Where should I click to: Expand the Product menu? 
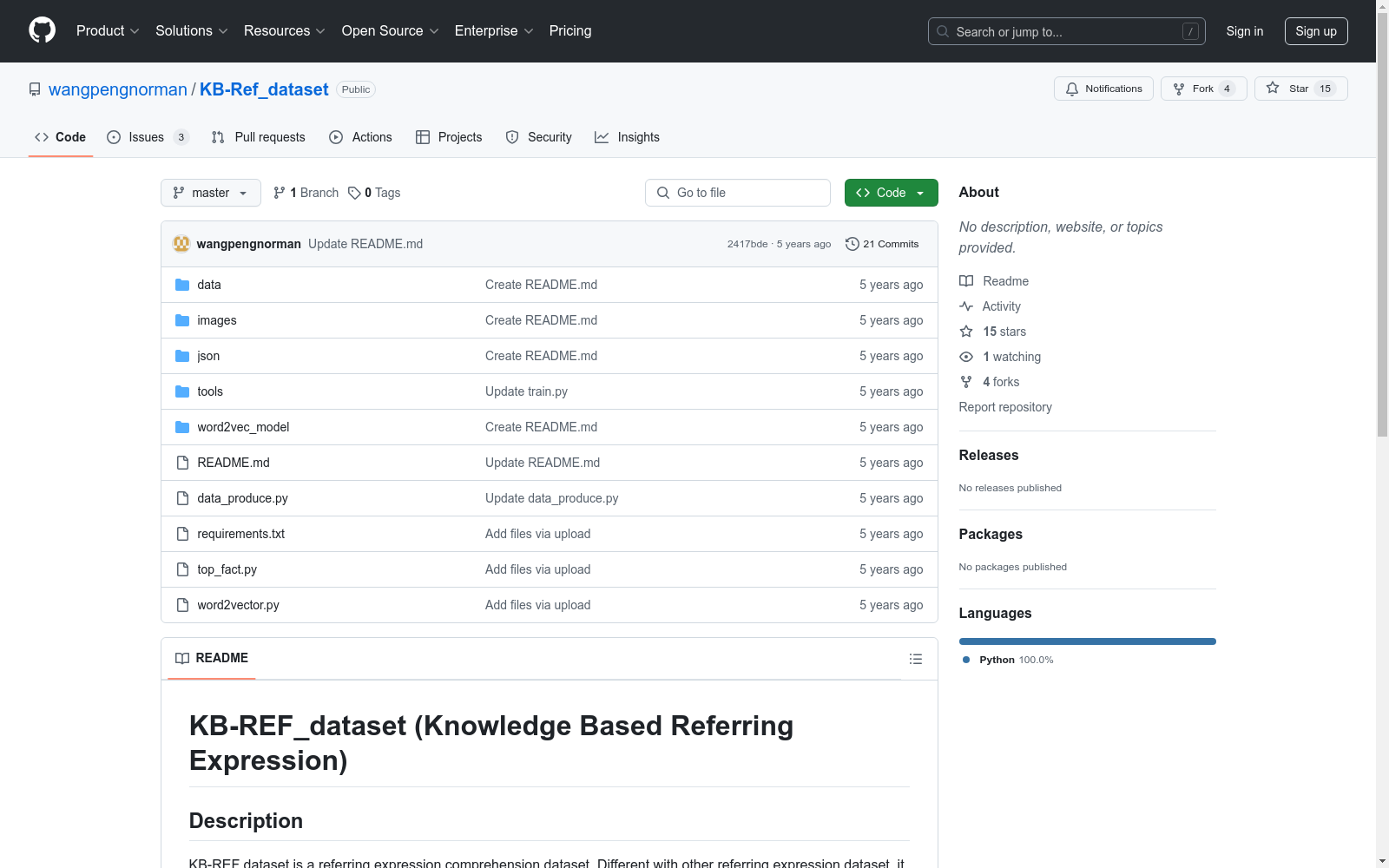108,30
